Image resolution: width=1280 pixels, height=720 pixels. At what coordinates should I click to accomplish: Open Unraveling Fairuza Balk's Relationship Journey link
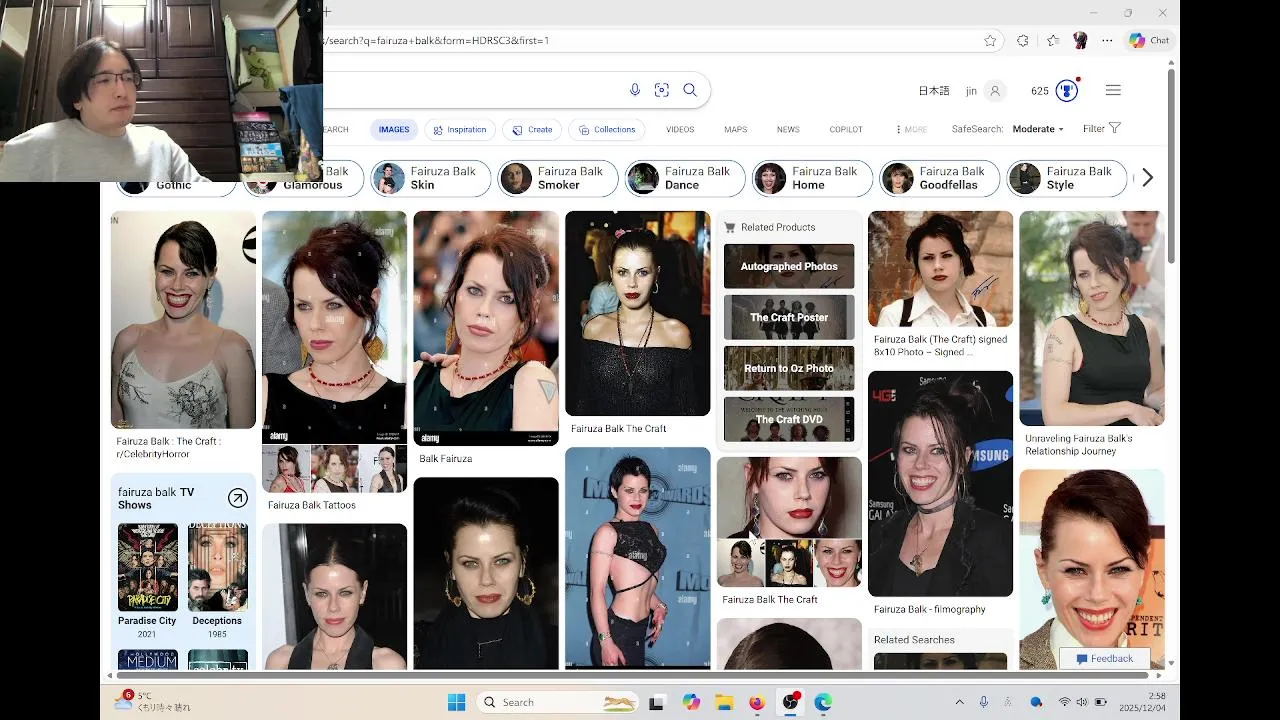(x=1078, y=445)
